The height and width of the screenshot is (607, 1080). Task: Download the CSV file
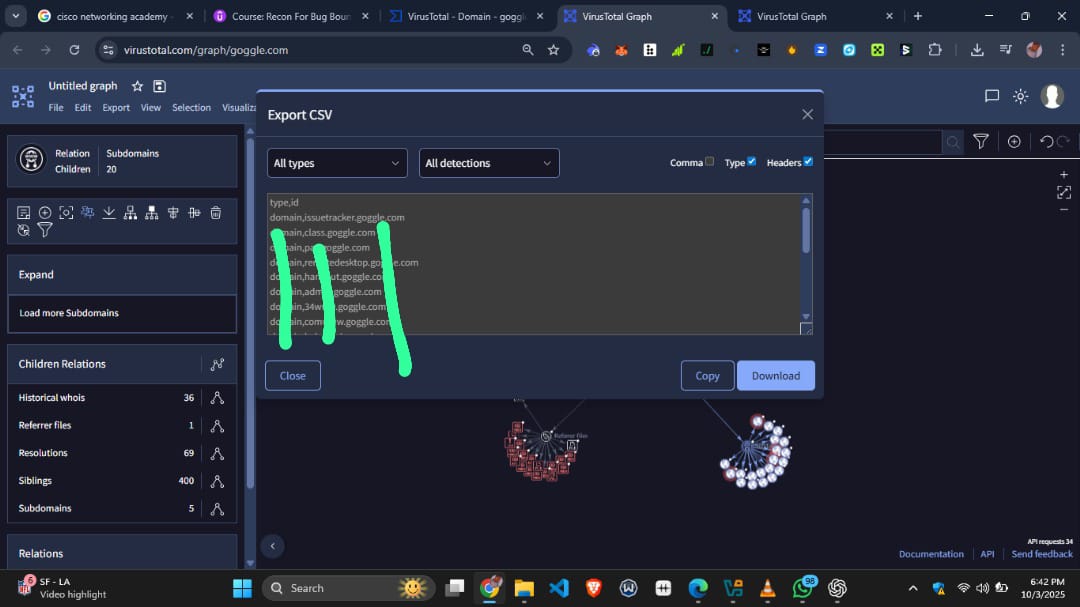pos(776,375)
